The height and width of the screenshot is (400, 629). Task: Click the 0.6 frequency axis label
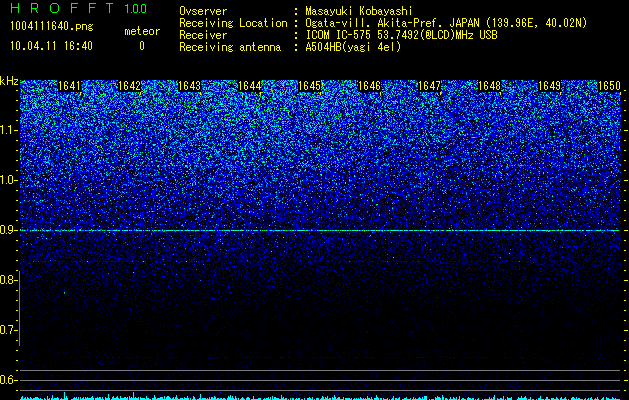pyautogui.click(x=8, y=380)
